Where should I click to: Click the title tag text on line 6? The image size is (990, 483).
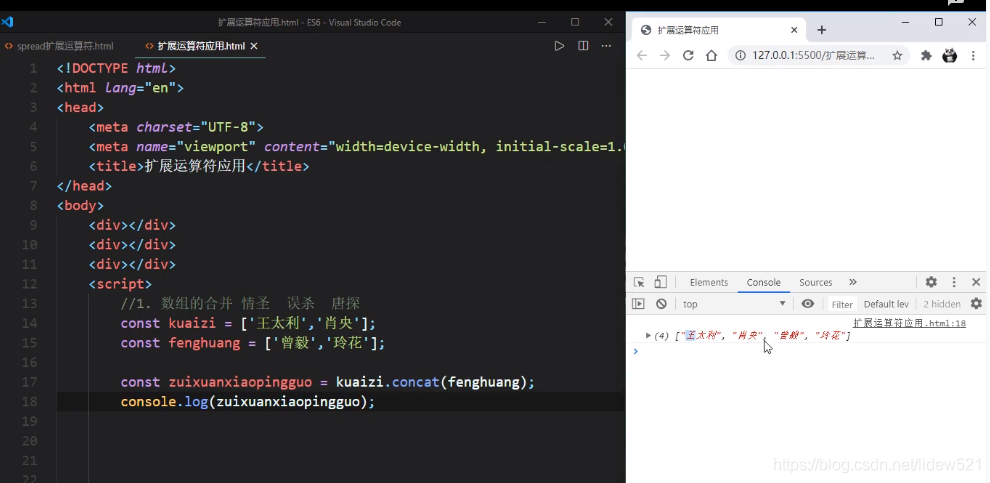194,167
